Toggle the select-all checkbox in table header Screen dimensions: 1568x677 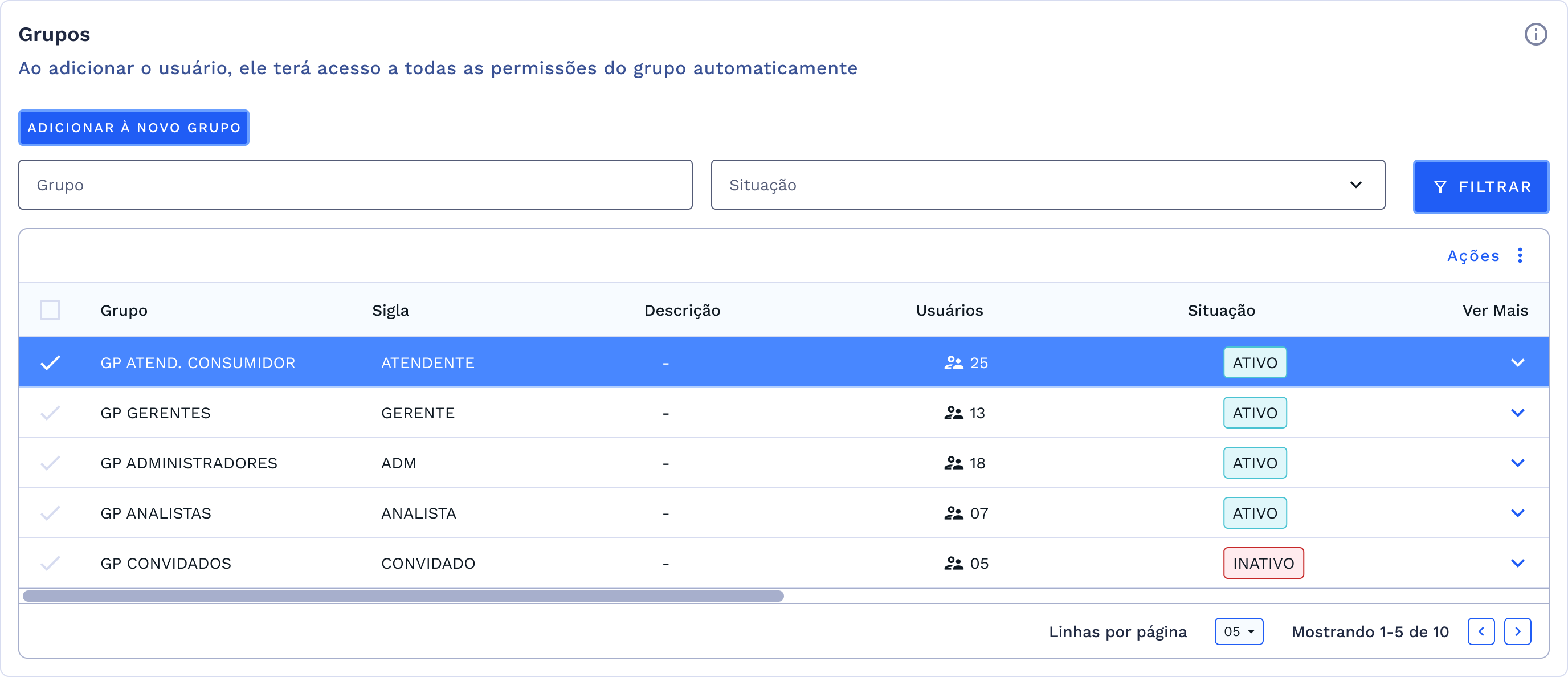pyautogui.click(x=51, y=311)
